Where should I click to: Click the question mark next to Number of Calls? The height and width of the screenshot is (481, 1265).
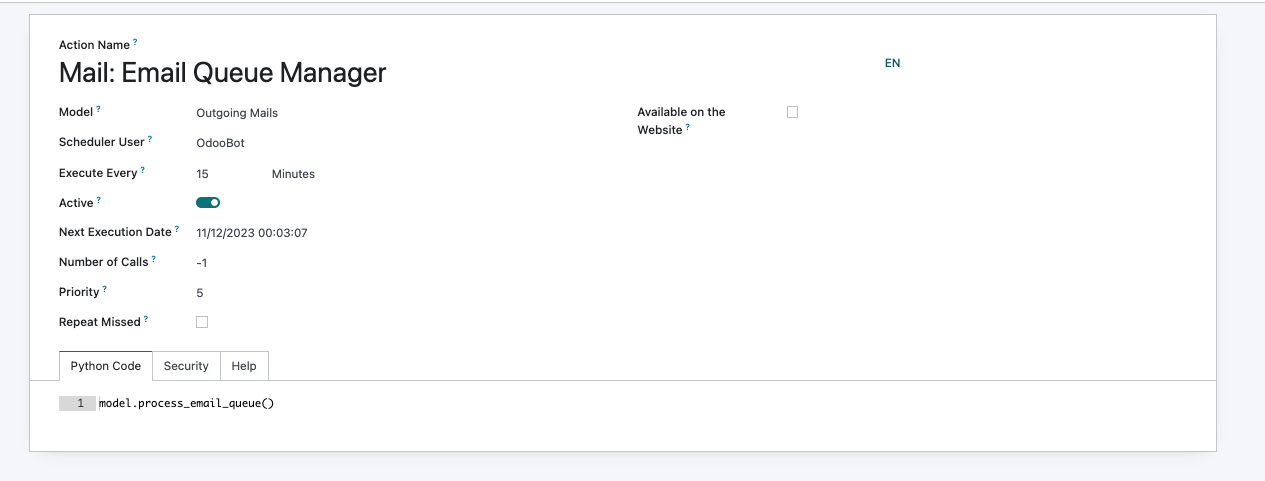pyautogui.click(x=154, y=259)
